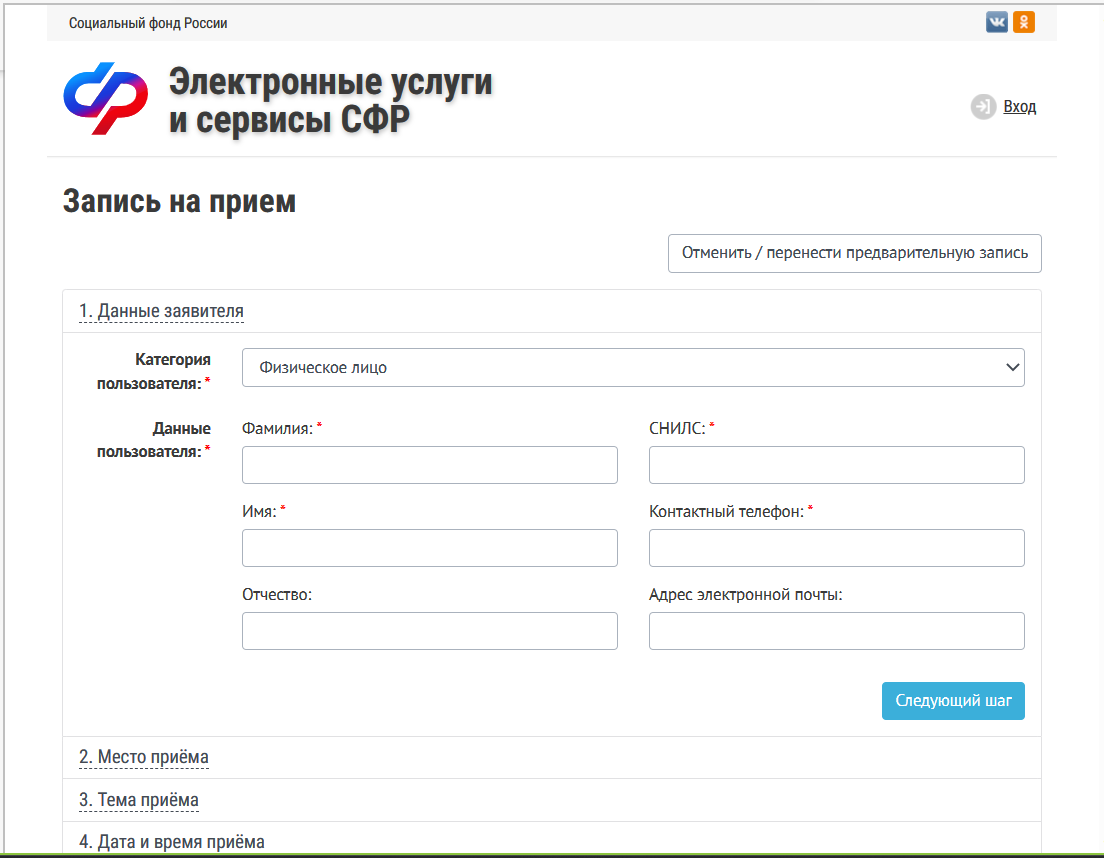The width and height of the screenshot is (1104, 858).
Task: Click inside the СНИЛС input field
Action: [x=836, y=464]
